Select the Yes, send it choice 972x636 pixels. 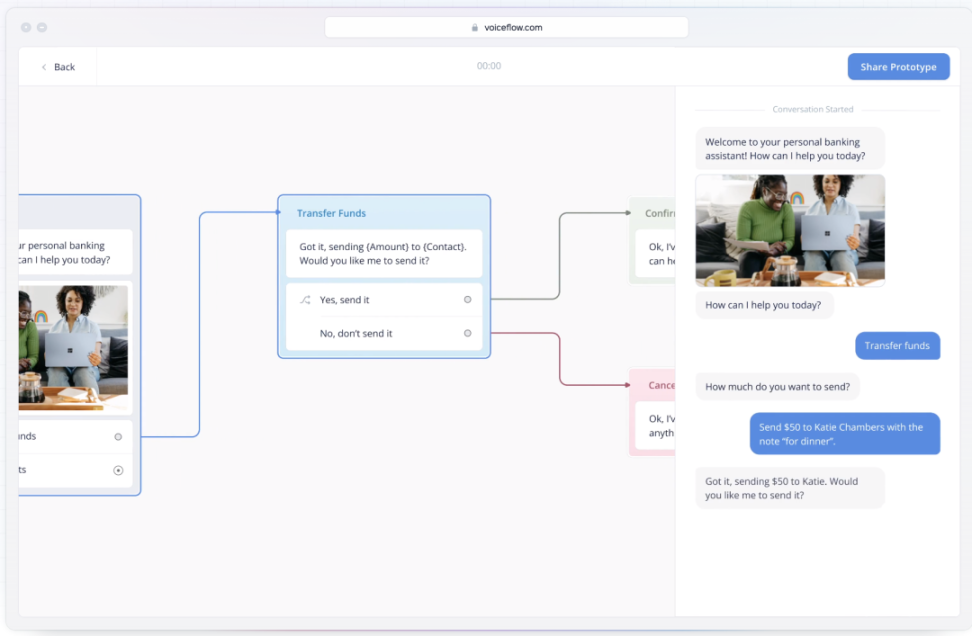pyautogui.click(x=345, y=300)
